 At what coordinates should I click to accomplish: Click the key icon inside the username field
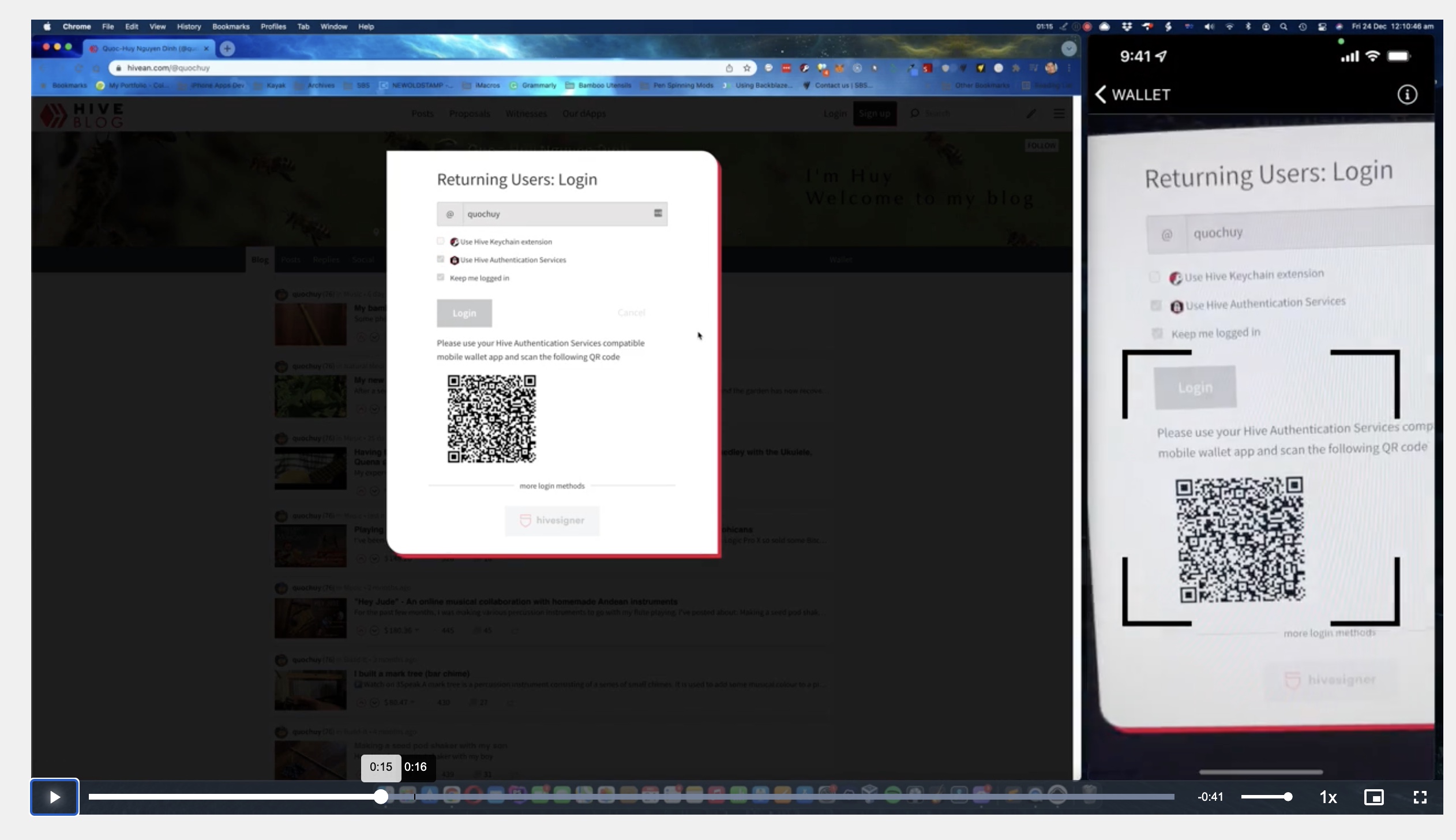(x=658, y=213)
